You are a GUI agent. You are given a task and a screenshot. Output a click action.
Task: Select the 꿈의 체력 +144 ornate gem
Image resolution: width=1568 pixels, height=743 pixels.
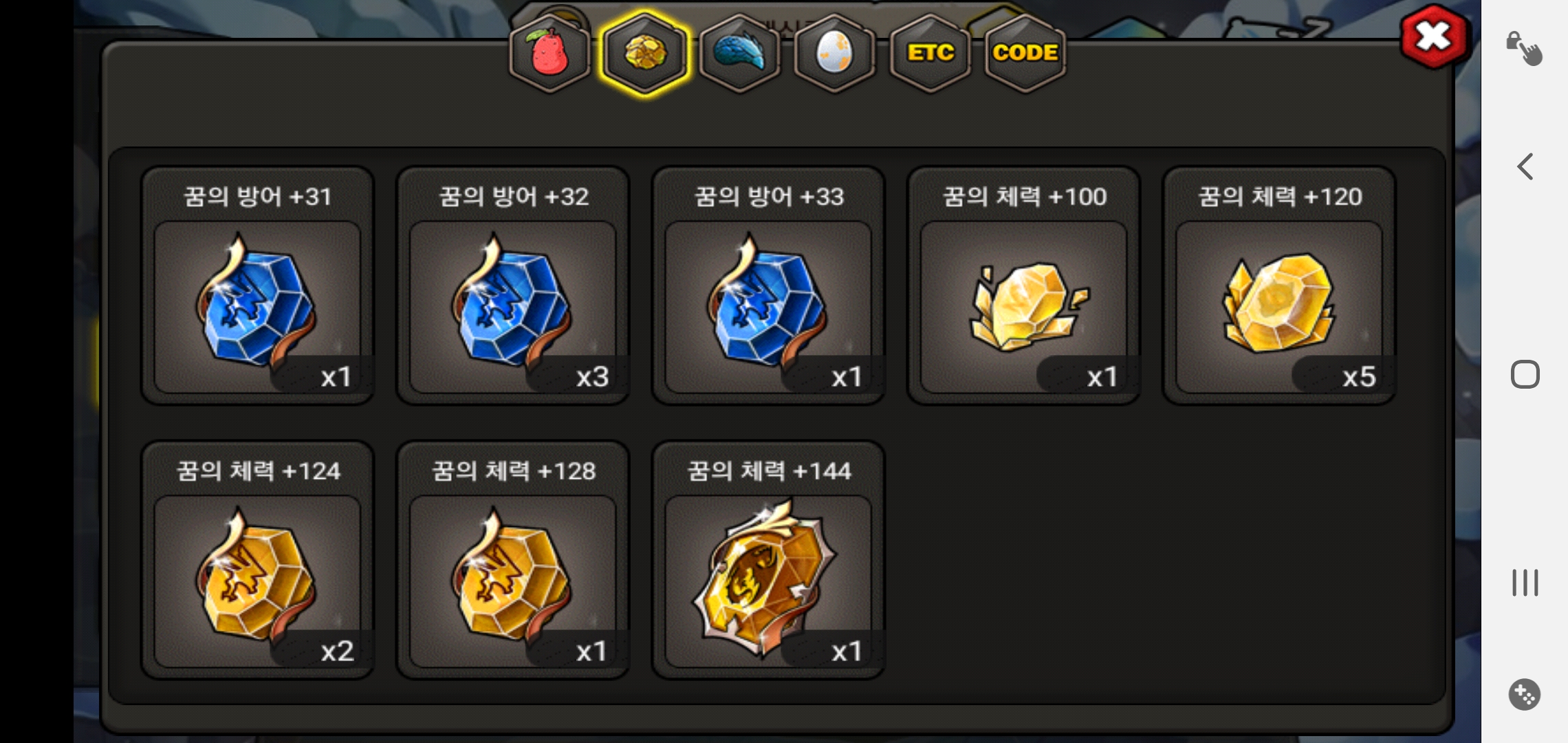768,560
